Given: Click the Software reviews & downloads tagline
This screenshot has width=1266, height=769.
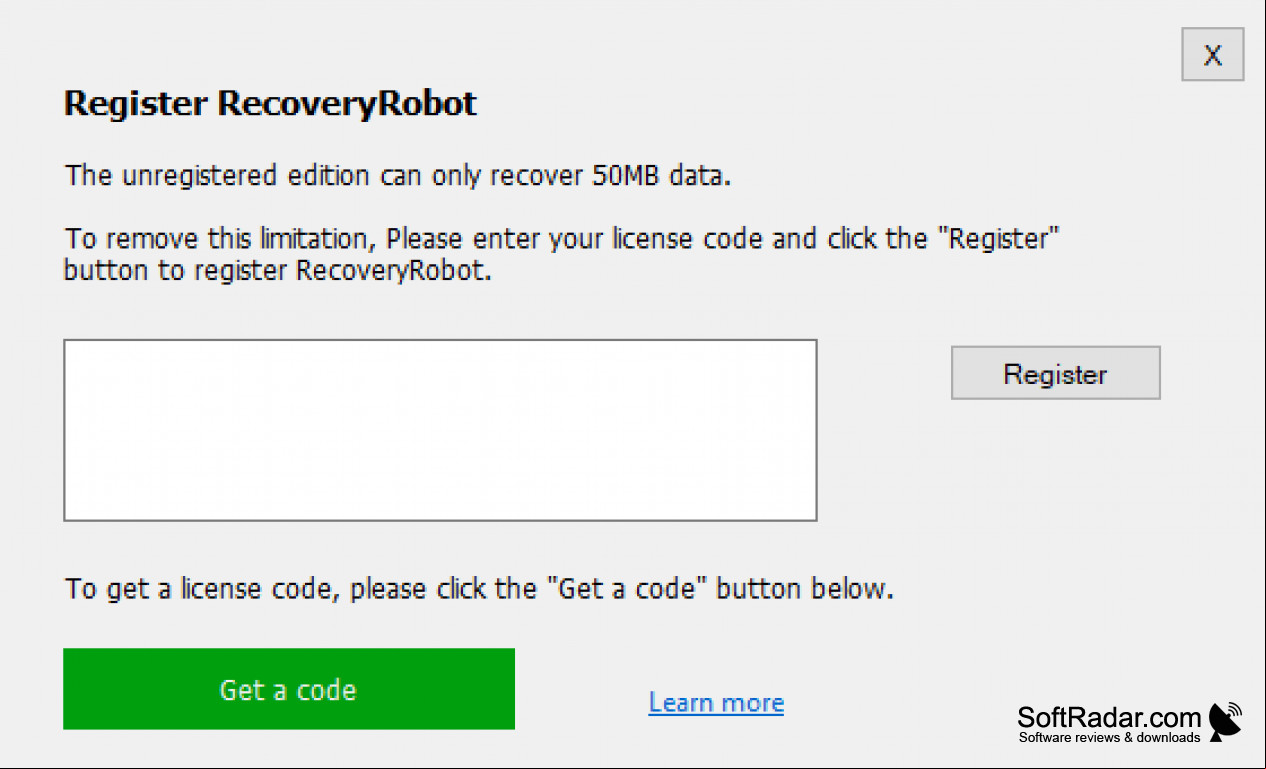Looking at the screenshot, I should [1109, 738].
